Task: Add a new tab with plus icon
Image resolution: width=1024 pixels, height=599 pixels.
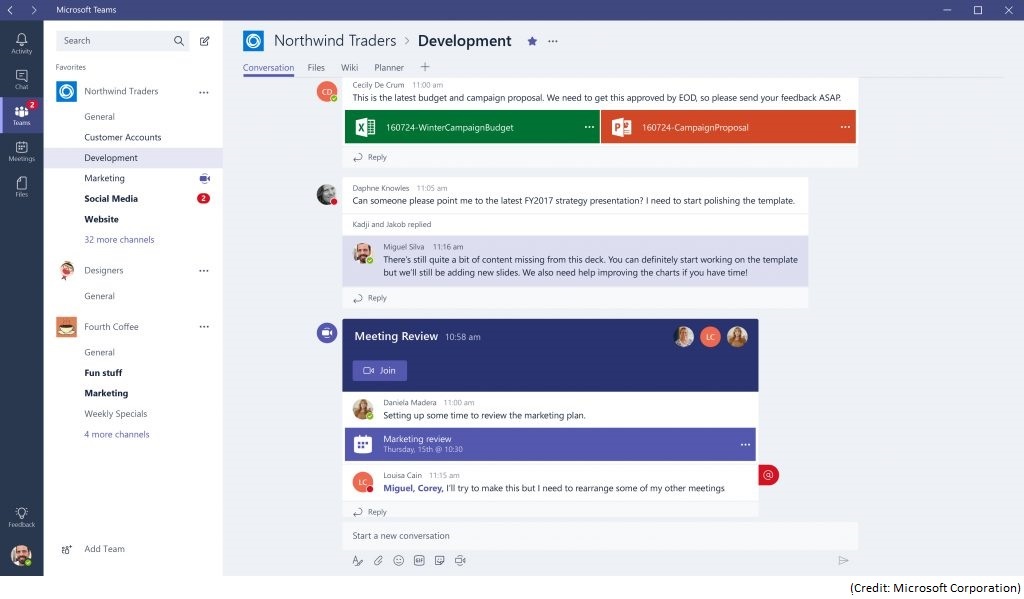Action: coord(425,67)
